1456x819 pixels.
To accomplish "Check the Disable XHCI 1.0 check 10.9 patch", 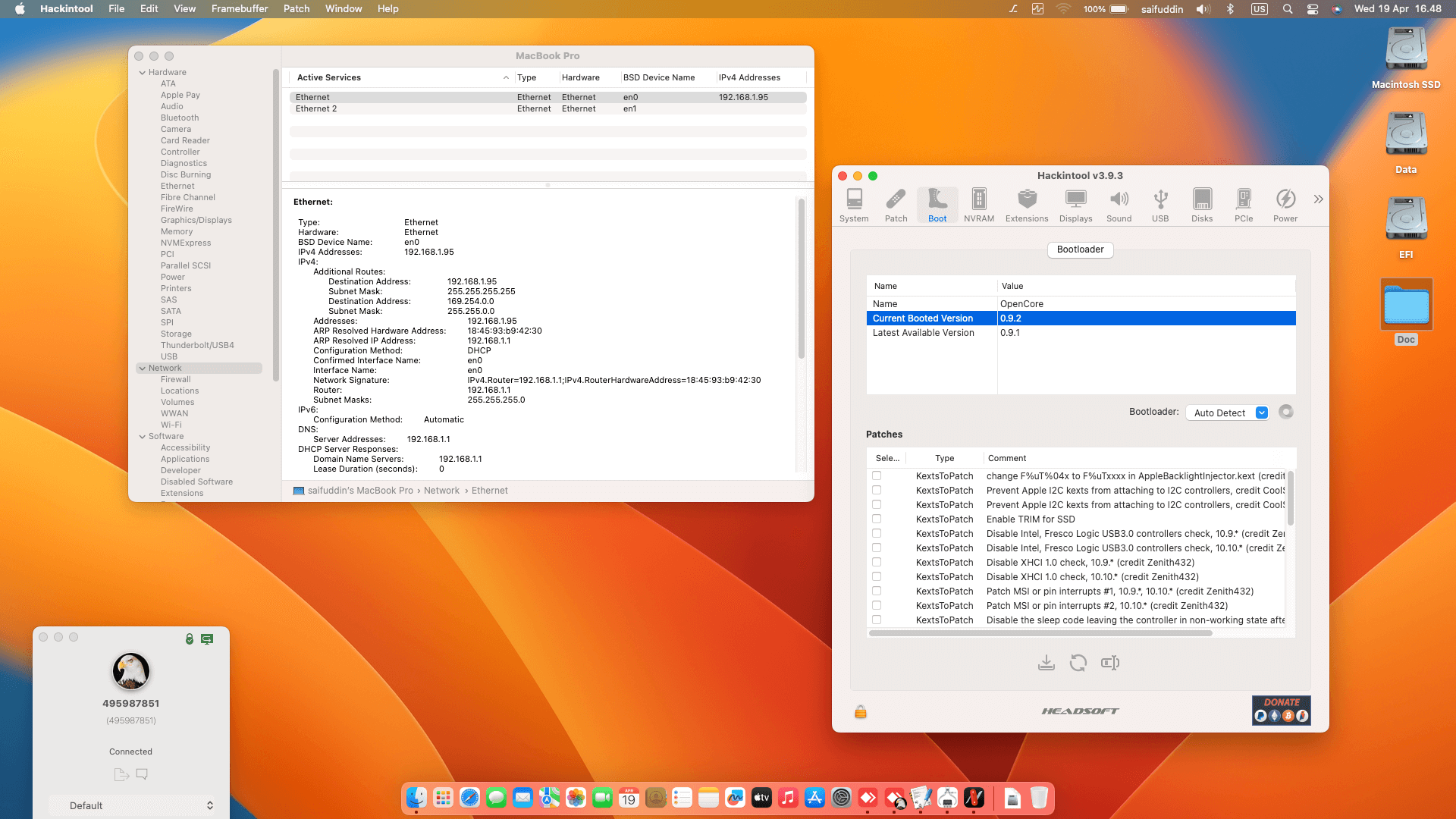I will tap(877, 563).
